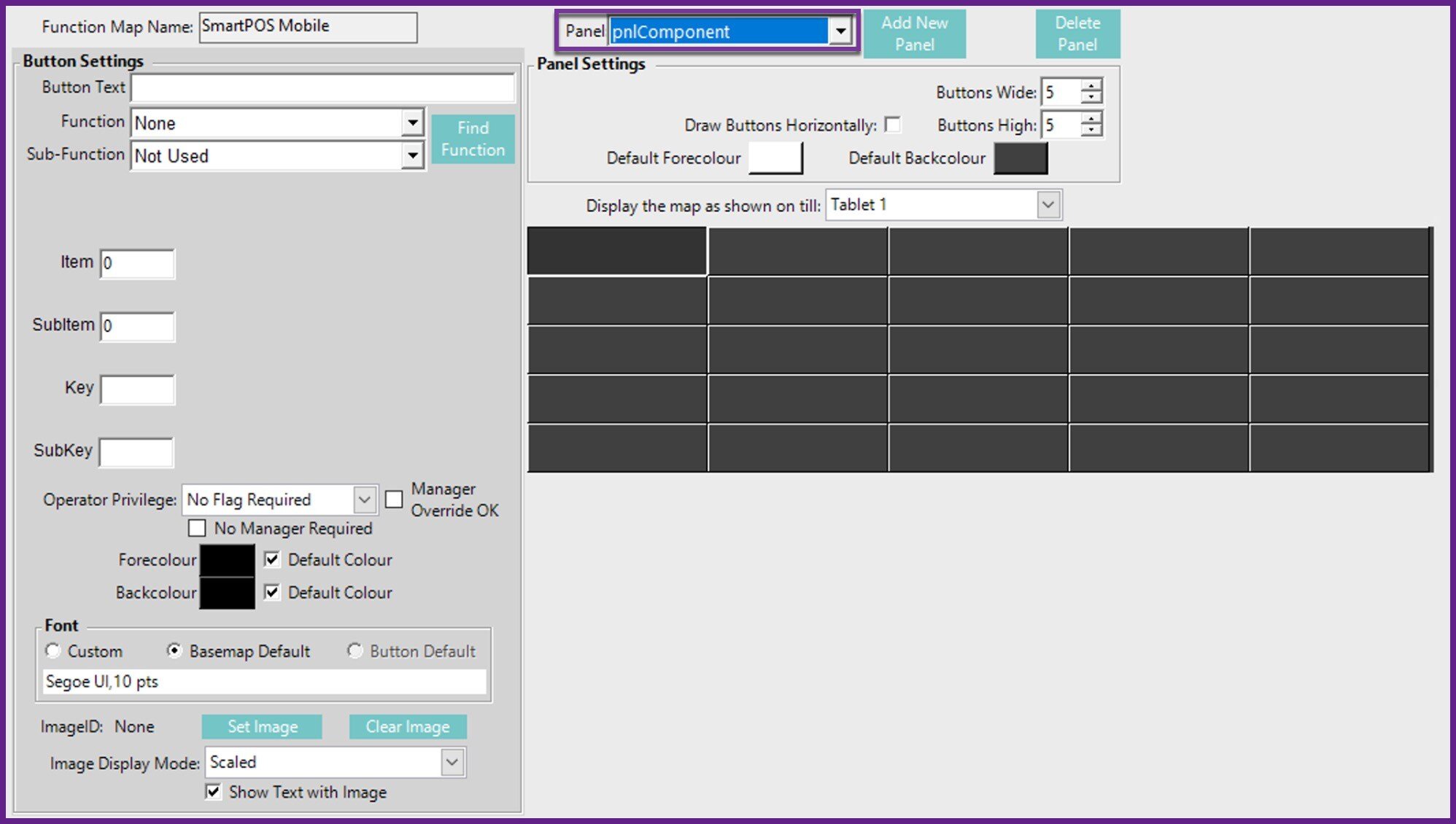
Task: Click the Set Image button
Action: [262, 726]
